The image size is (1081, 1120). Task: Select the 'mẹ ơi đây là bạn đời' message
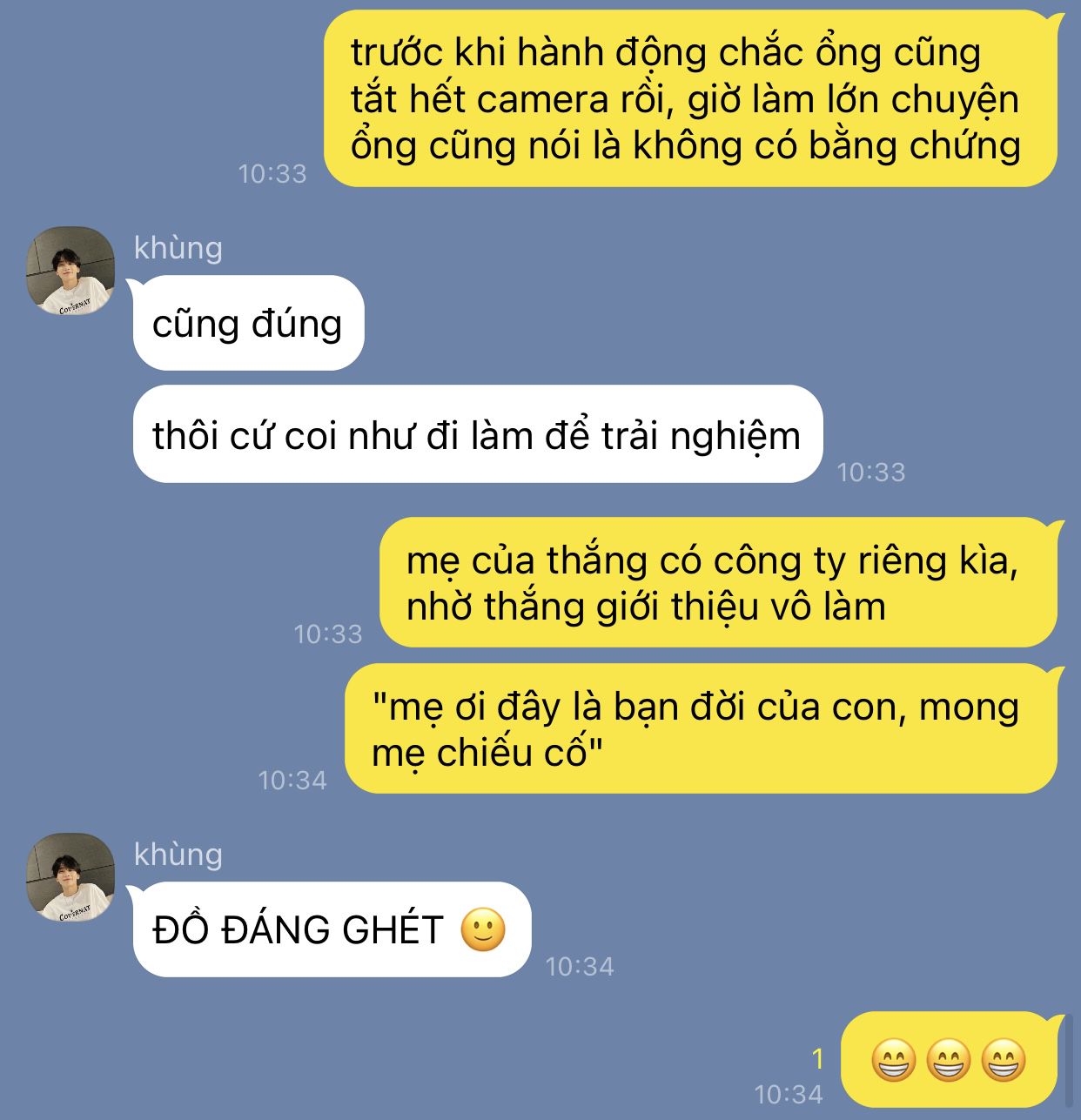[702, 728]
